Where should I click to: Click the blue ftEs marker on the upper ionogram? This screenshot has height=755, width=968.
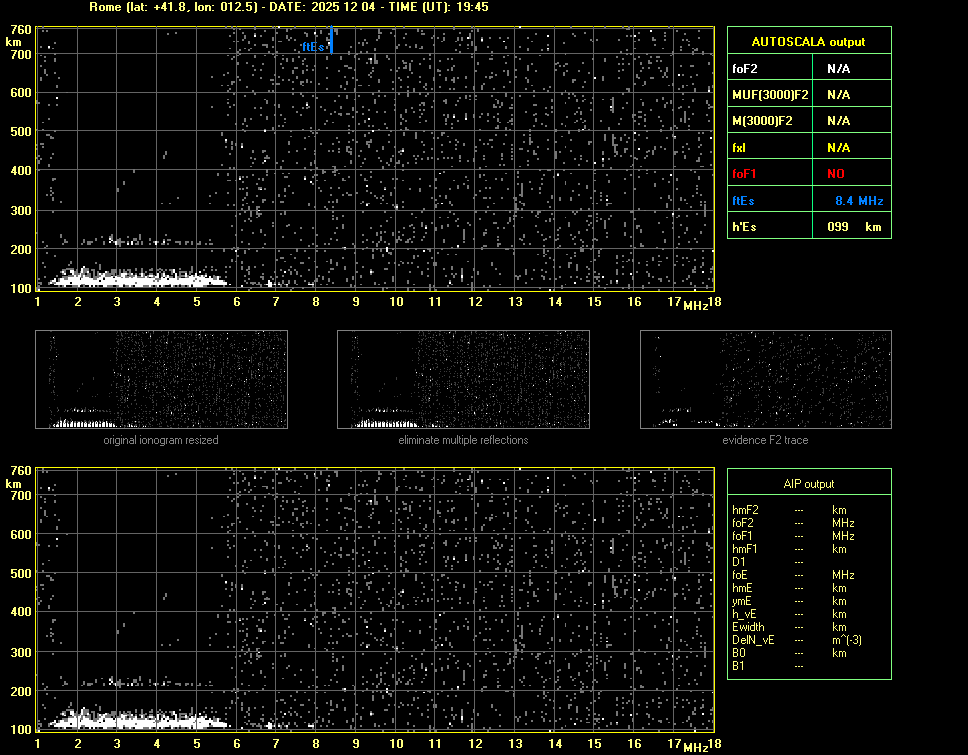click(330, 40)
